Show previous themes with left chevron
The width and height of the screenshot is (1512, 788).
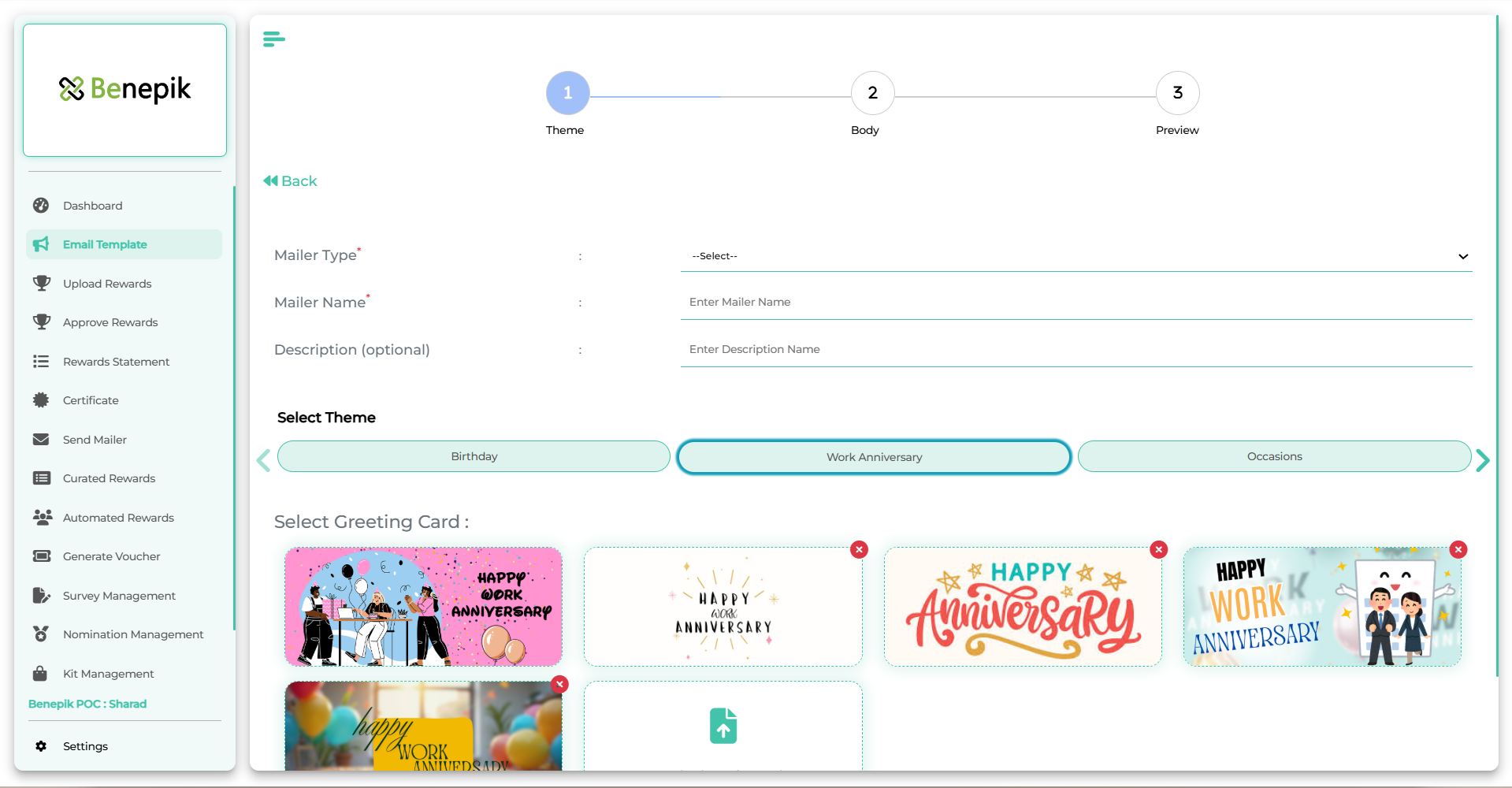(264, 460)
